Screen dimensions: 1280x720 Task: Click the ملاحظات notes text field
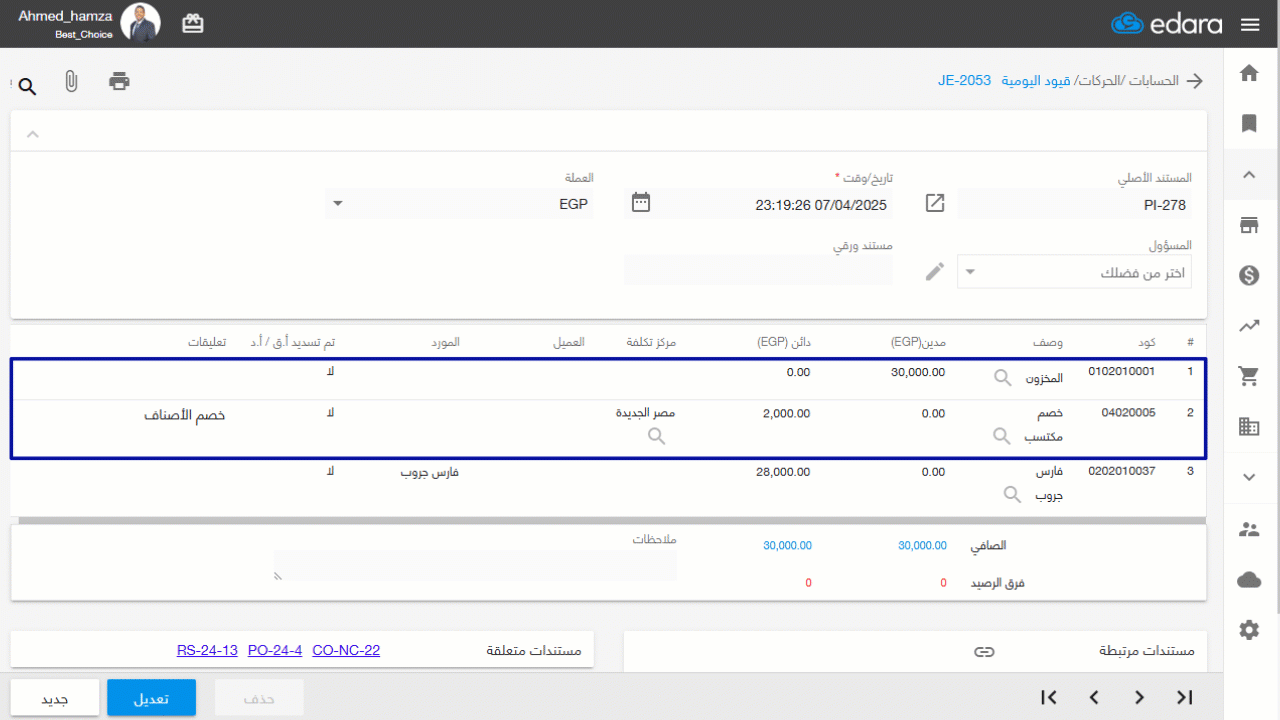coord(476,565)
